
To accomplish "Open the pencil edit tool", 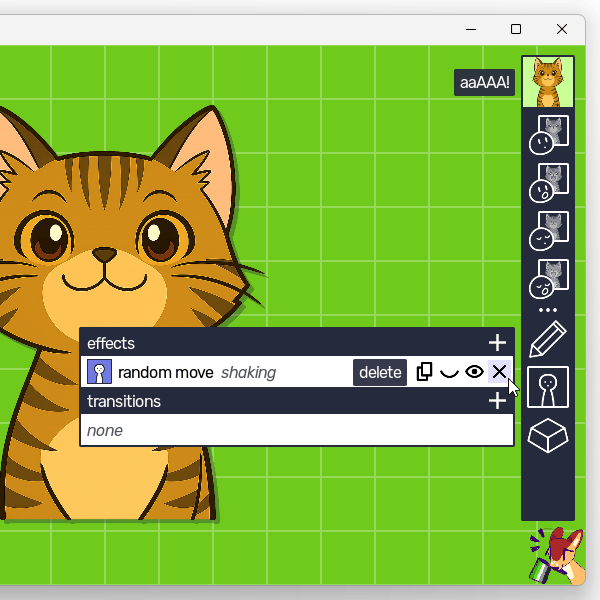I will 548,340.
